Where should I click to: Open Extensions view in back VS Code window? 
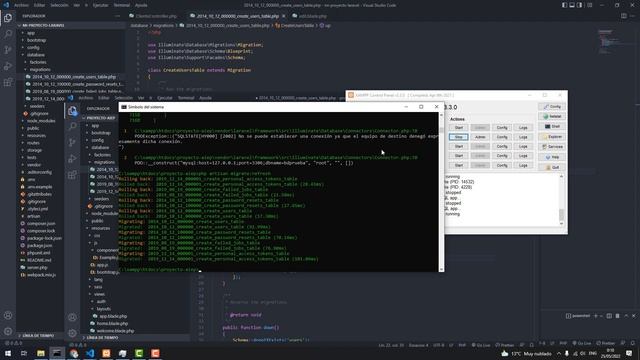tap(8, 82)
